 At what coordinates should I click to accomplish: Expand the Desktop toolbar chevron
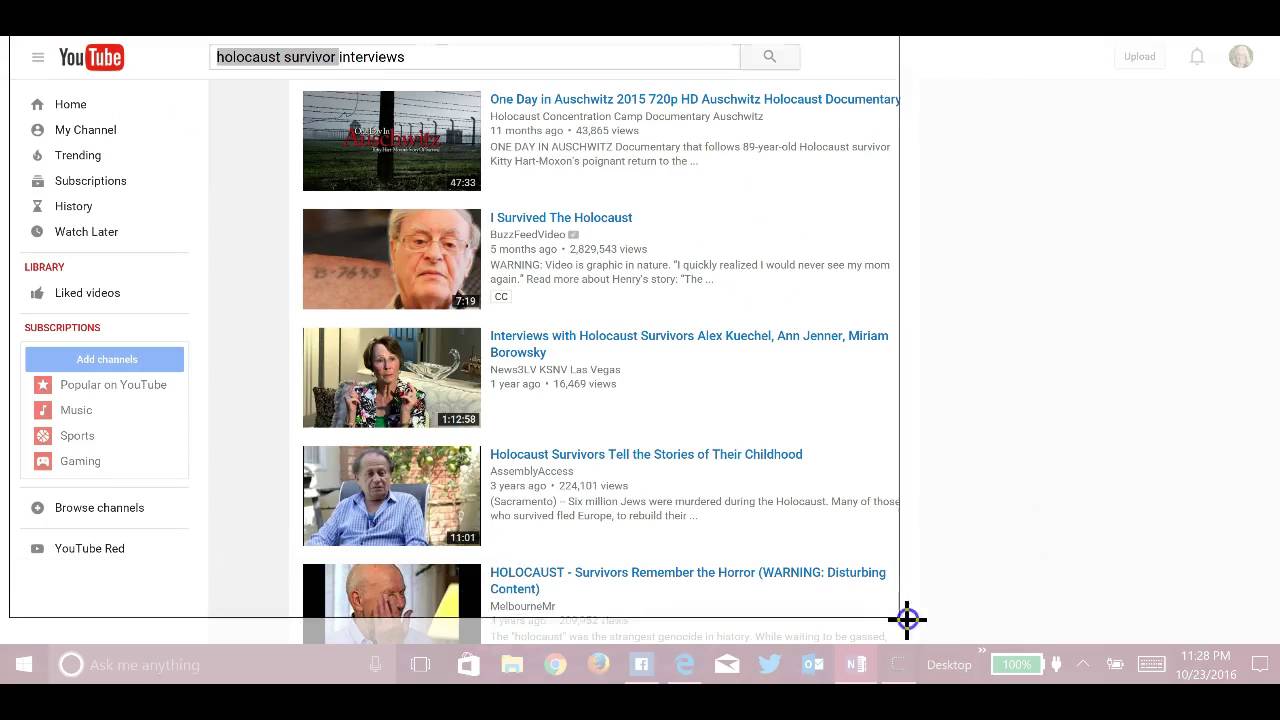(982, 652)
